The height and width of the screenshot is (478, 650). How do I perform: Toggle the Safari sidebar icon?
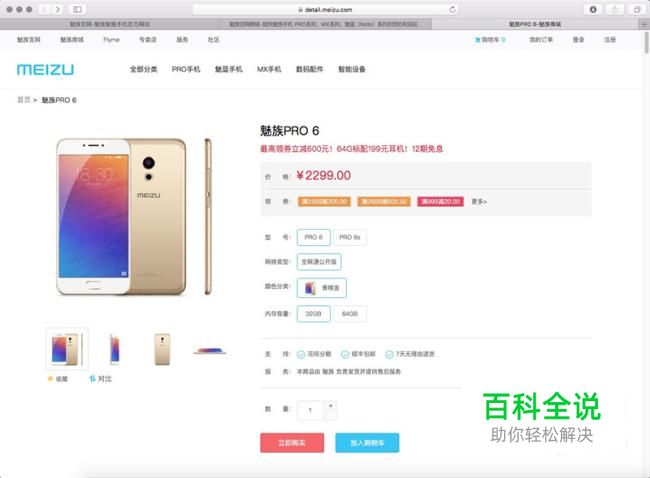click(78, 9)
